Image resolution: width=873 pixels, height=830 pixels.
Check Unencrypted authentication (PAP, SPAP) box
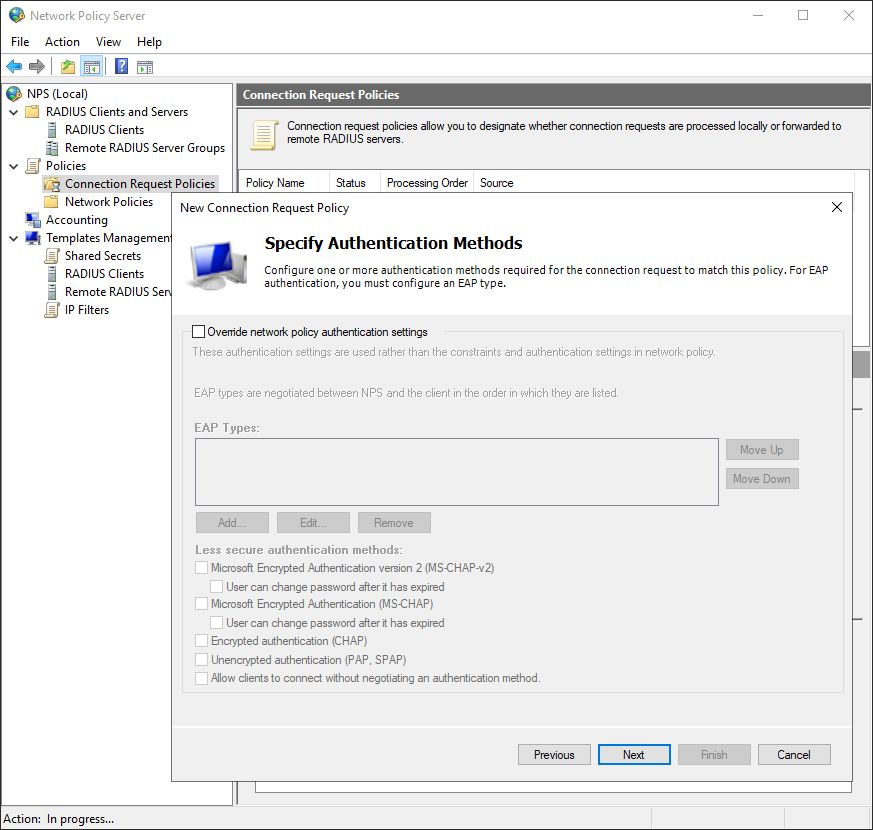[x=201, y=660]
